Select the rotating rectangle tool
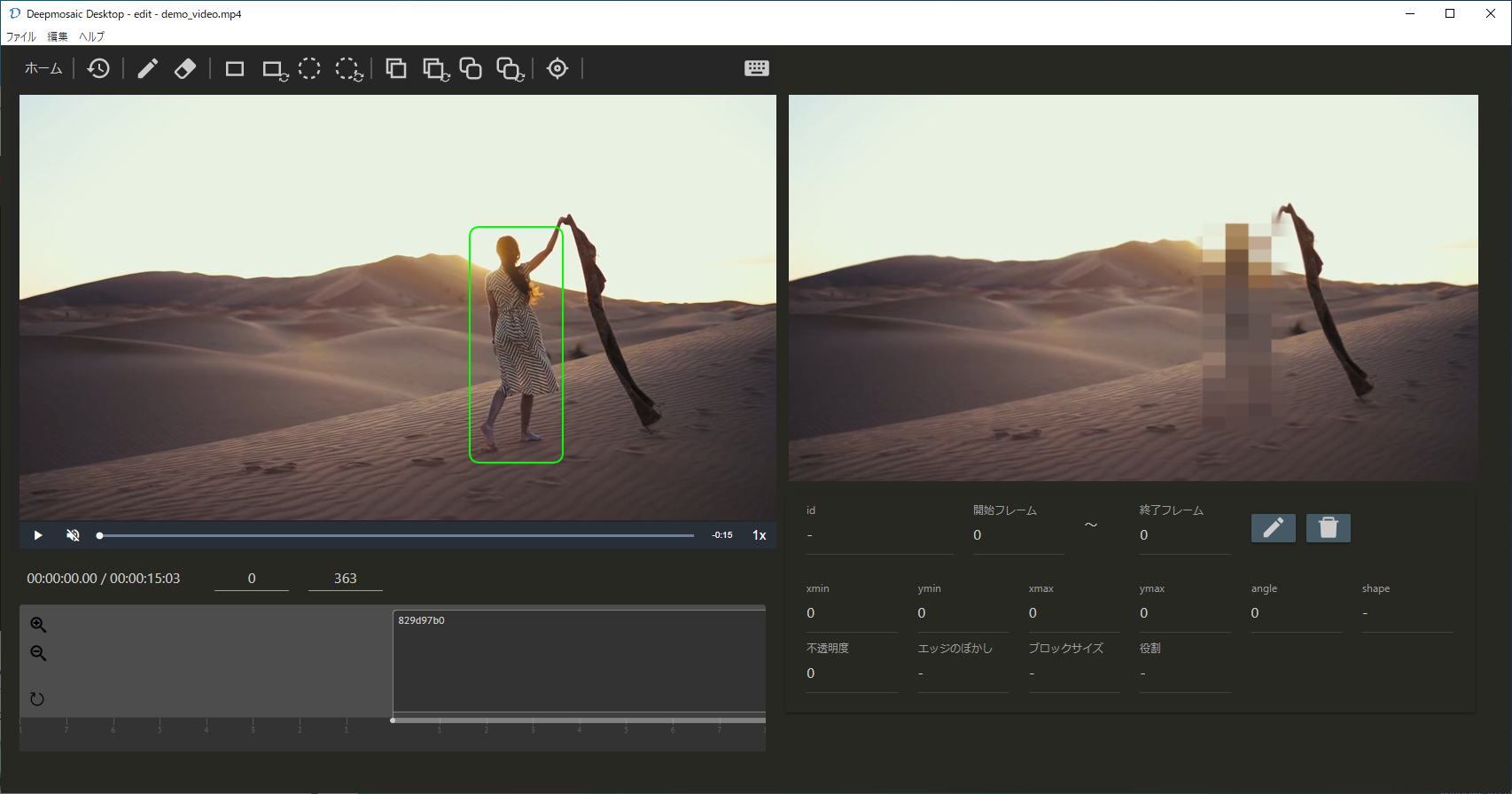 coord(276,69)
